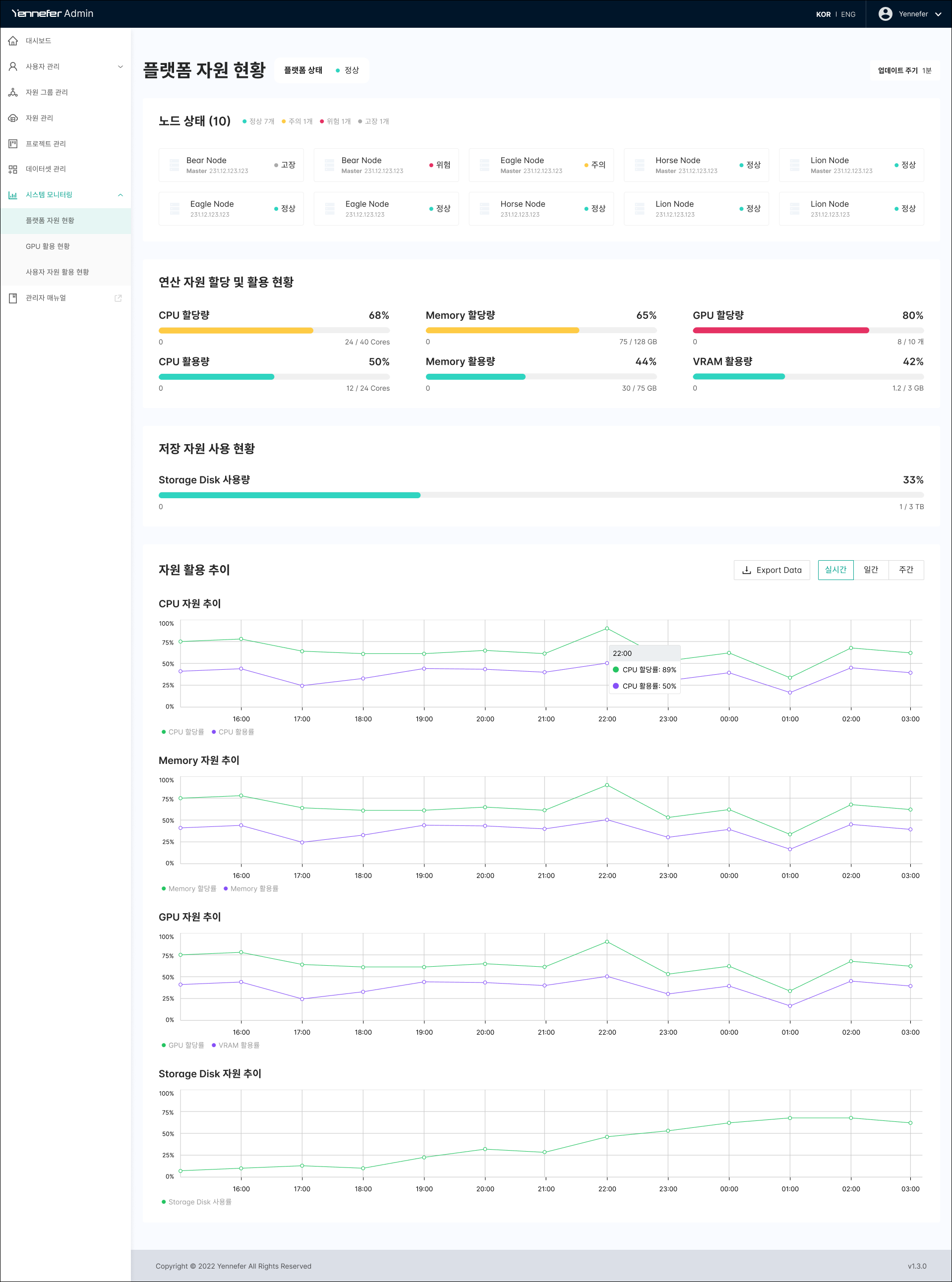
Task: Select the 실시간 time range option
Action: 835,570
